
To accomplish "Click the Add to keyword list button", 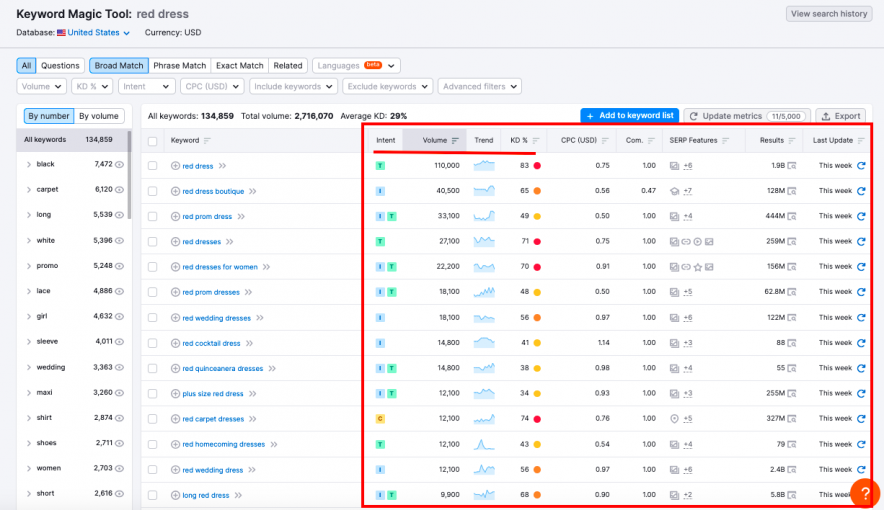I will [x=629, y=116].
